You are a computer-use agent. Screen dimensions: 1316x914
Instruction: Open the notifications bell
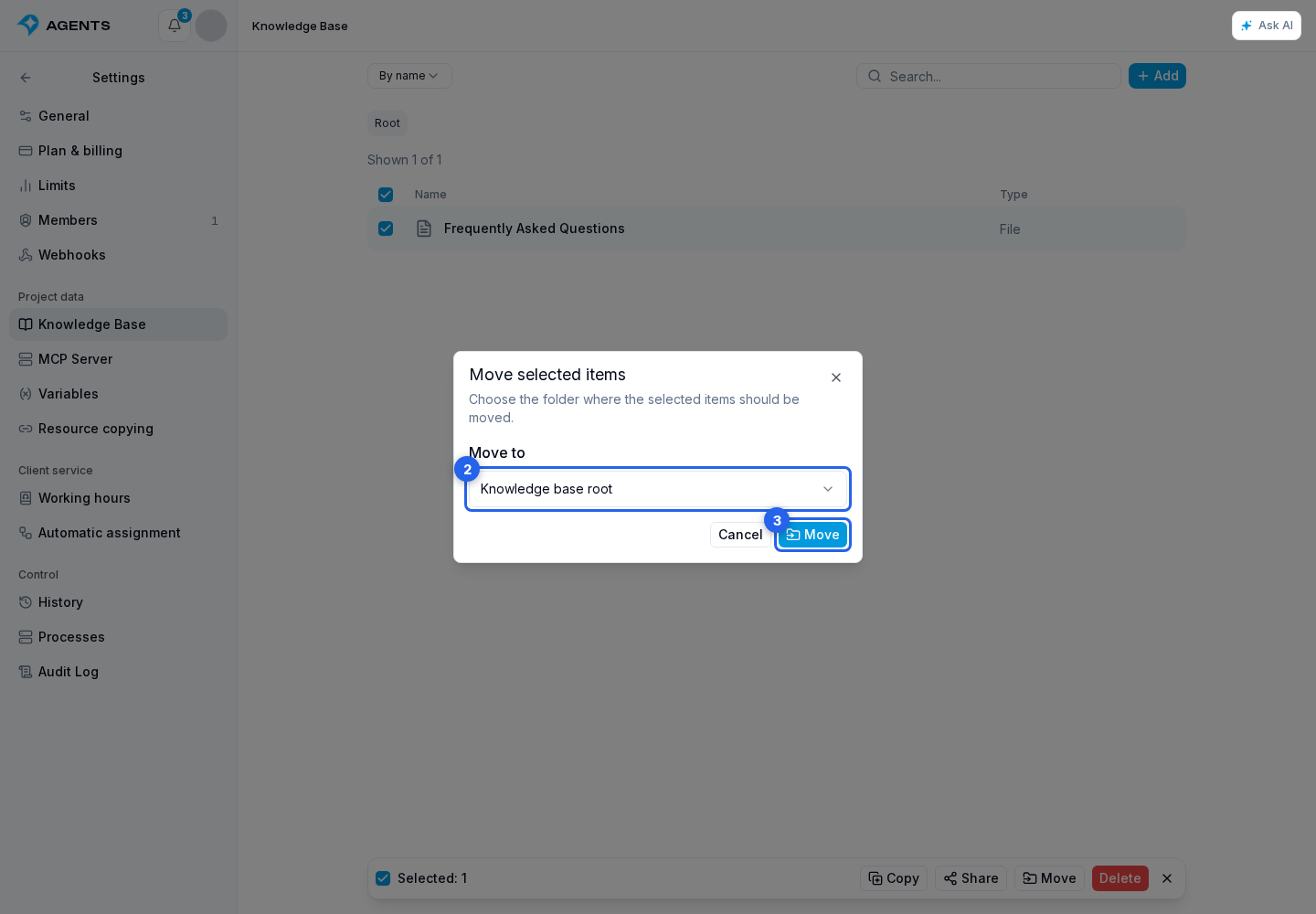[x=175, y=26]
